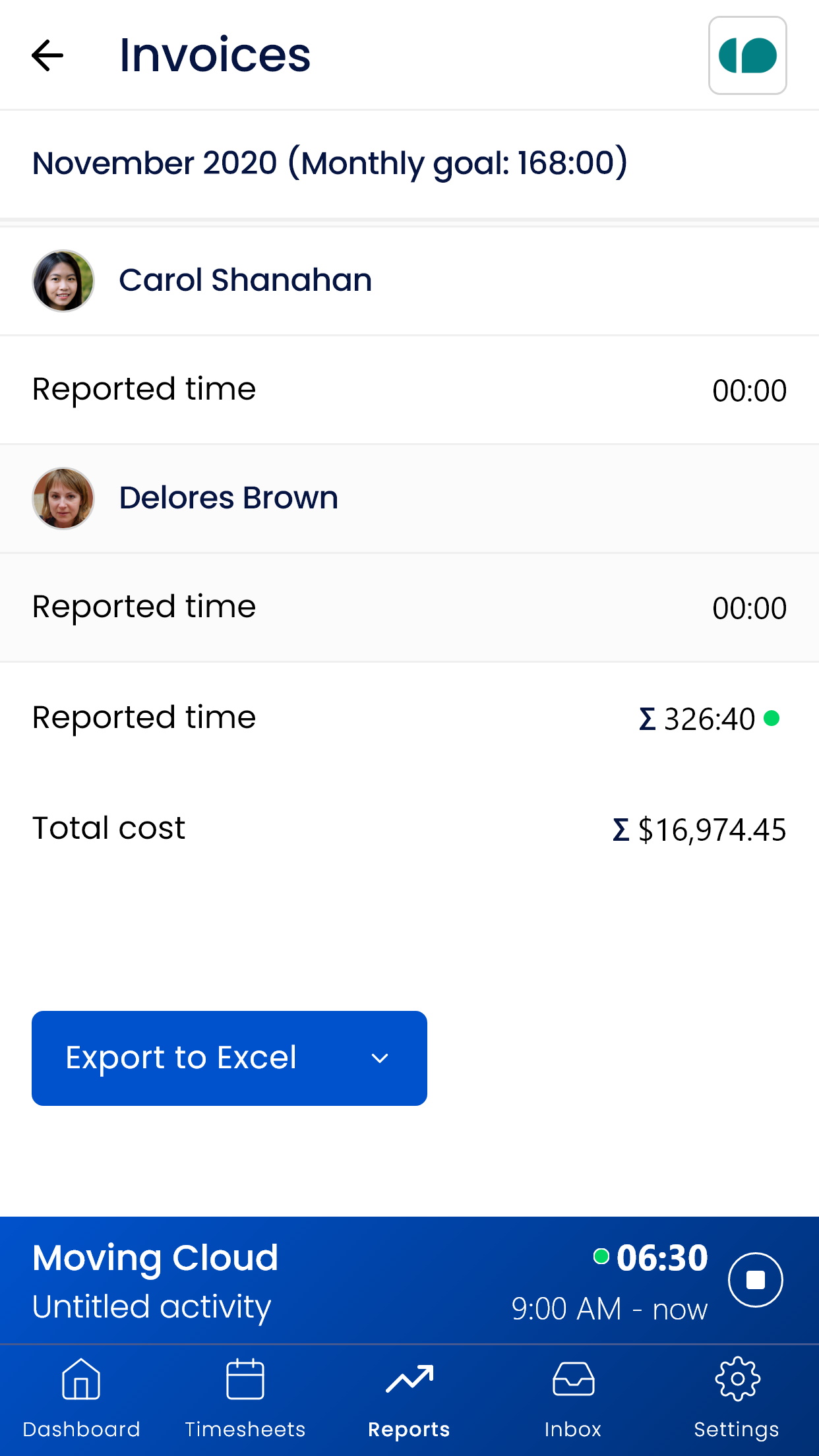
Task: Open the Moving Cloud project title
Action: click(x=156, y=1258)
